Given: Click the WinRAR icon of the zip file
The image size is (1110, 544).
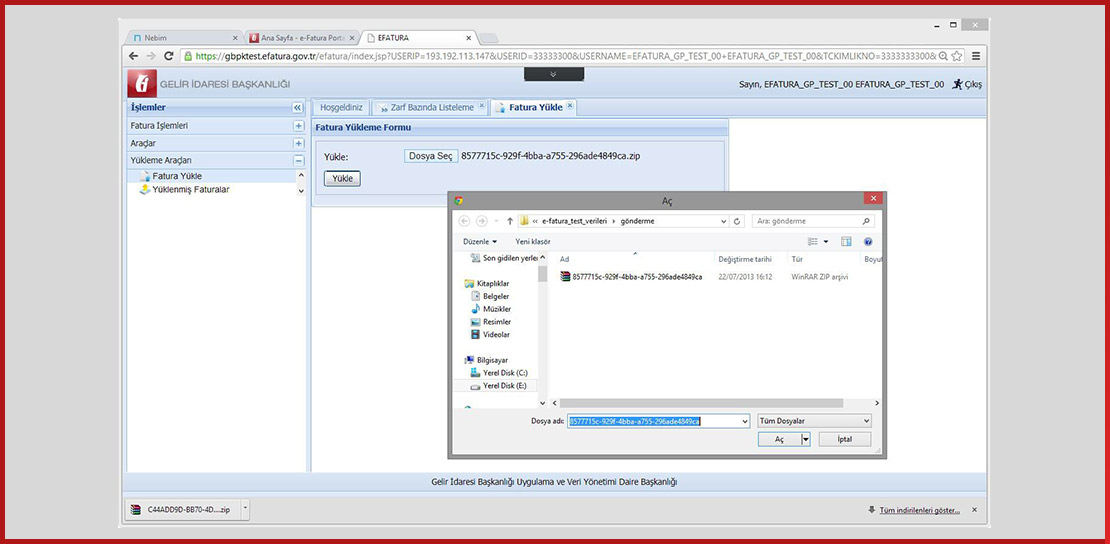Looking at the screenshot, I should [x=565, y=276].
